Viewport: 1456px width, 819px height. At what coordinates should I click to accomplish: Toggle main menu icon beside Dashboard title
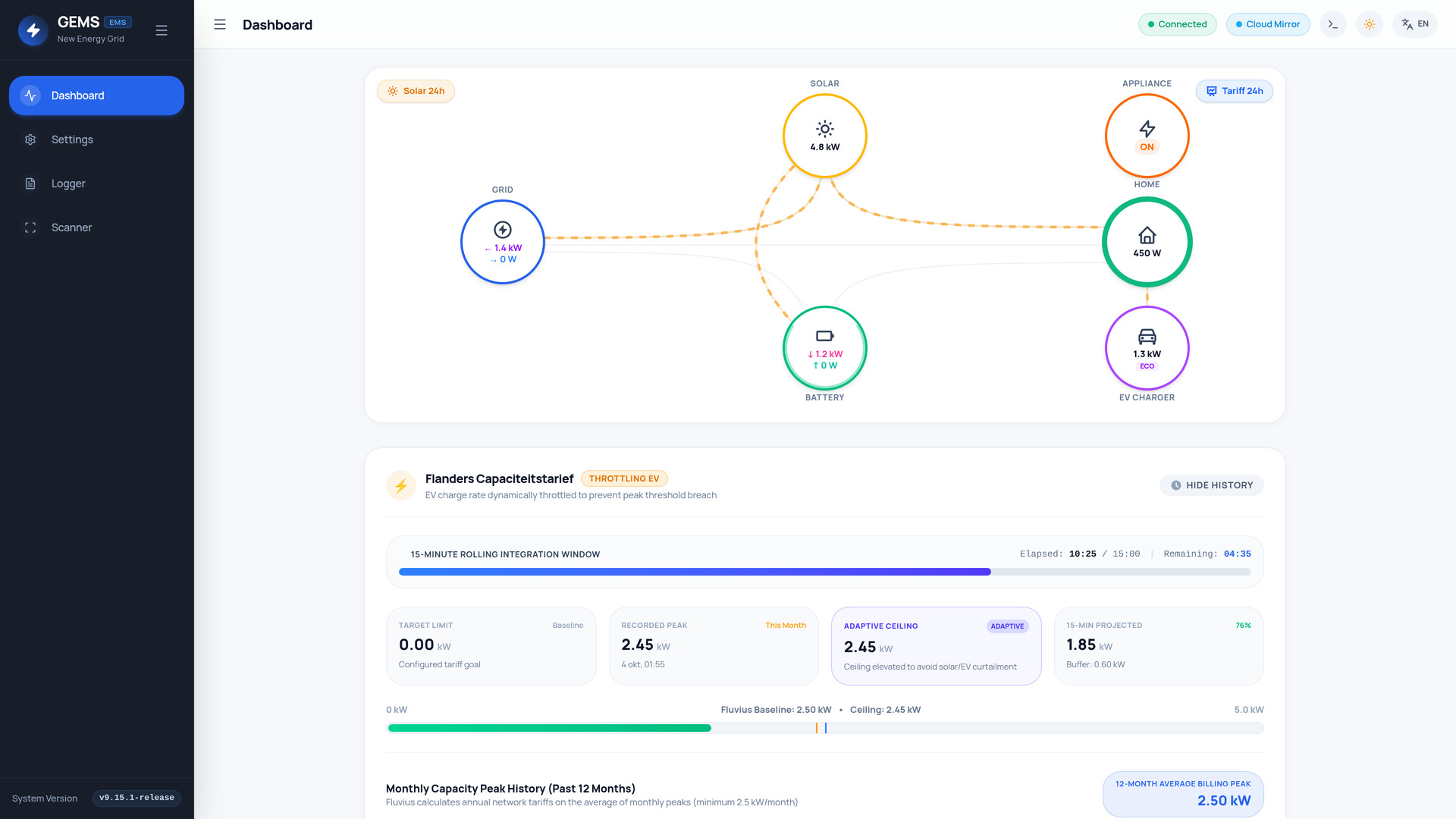(x=220, y=24)
